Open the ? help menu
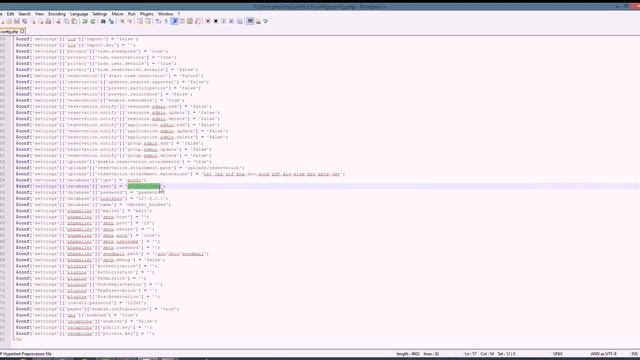640x360 pixels. [178, 14]
